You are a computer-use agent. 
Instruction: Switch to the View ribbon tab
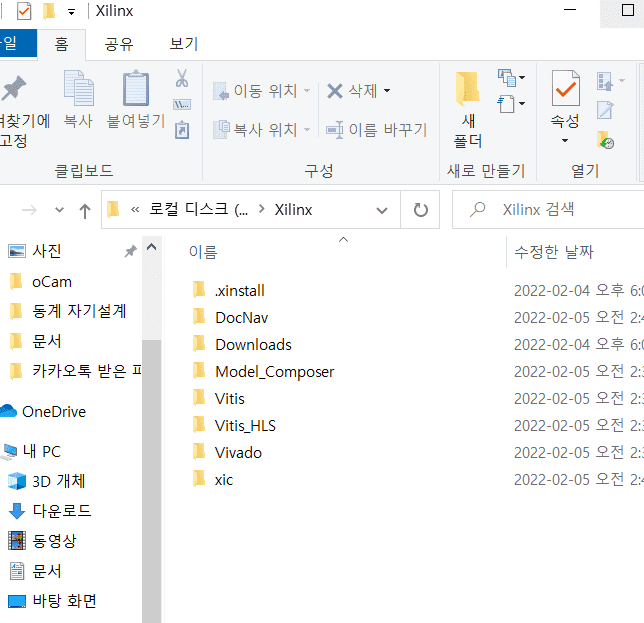[184, 44]
